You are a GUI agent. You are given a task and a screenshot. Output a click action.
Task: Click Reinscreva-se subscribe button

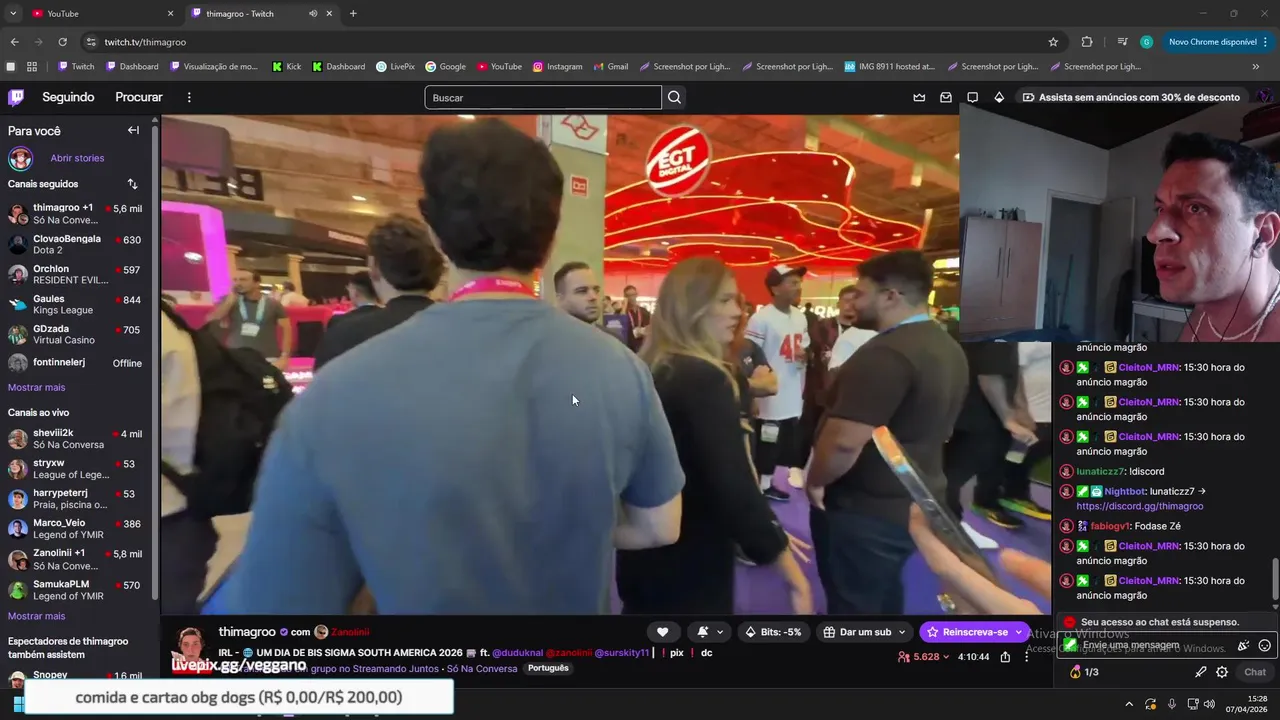point(967,632)
